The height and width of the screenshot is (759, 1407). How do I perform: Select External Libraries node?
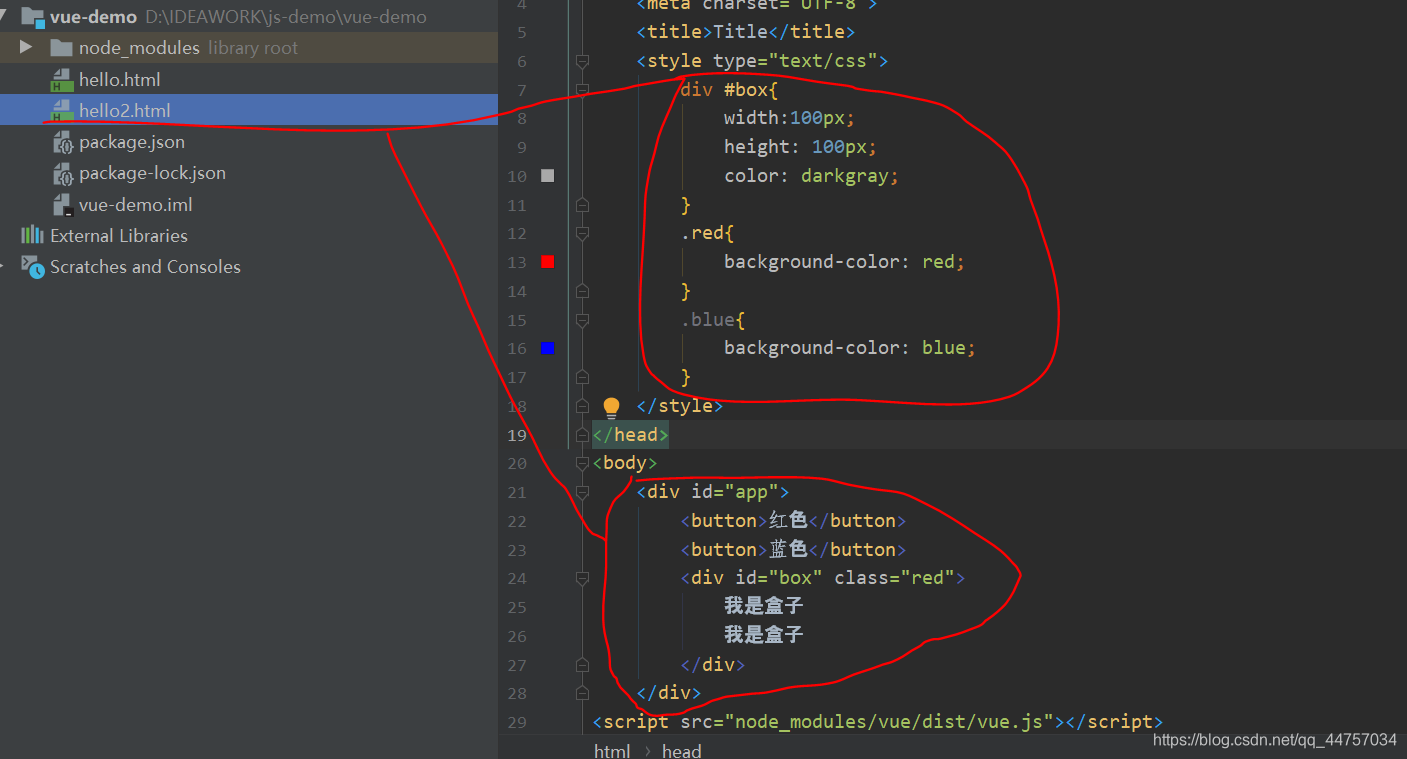(118, 236)
